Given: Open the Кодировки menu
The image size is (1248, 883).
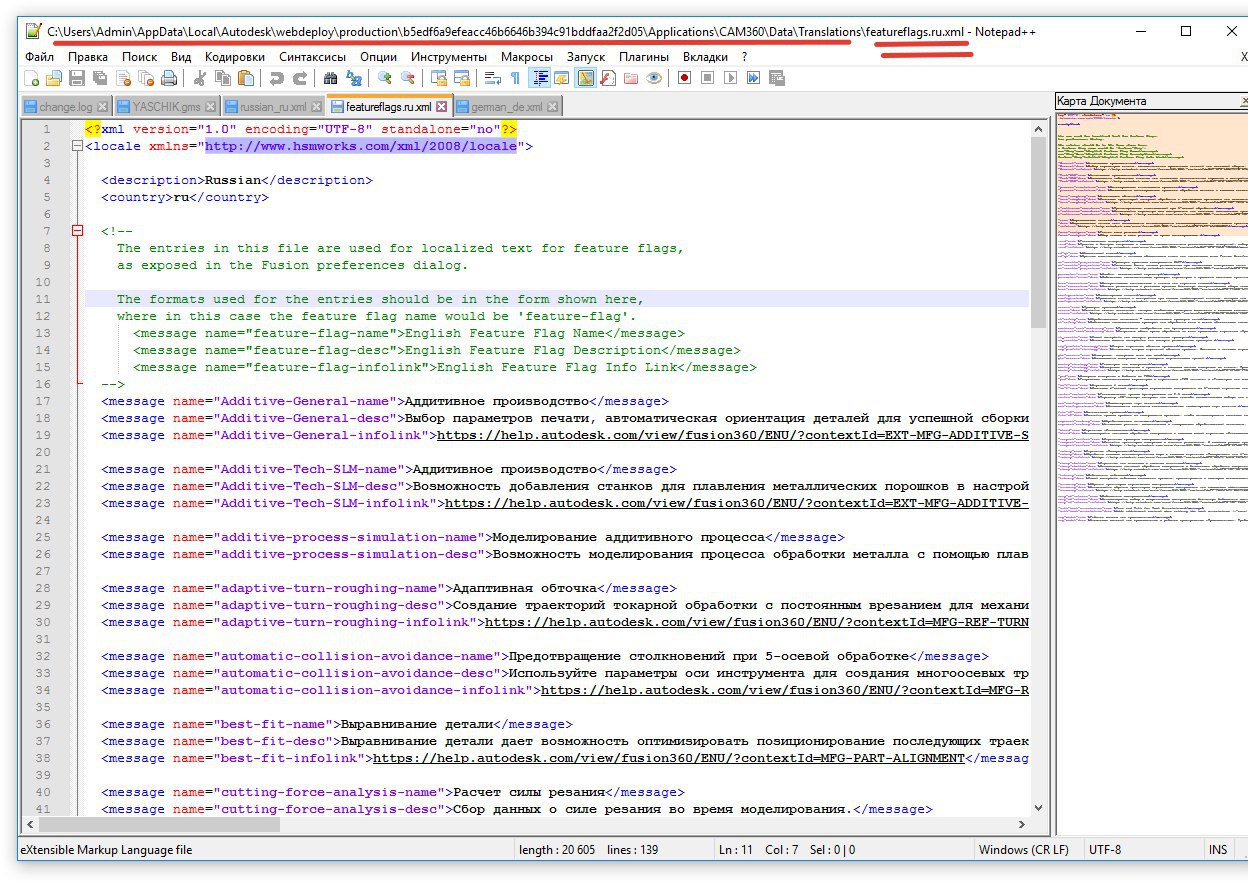Looking at the screenshot, I should tap(235, 57).
